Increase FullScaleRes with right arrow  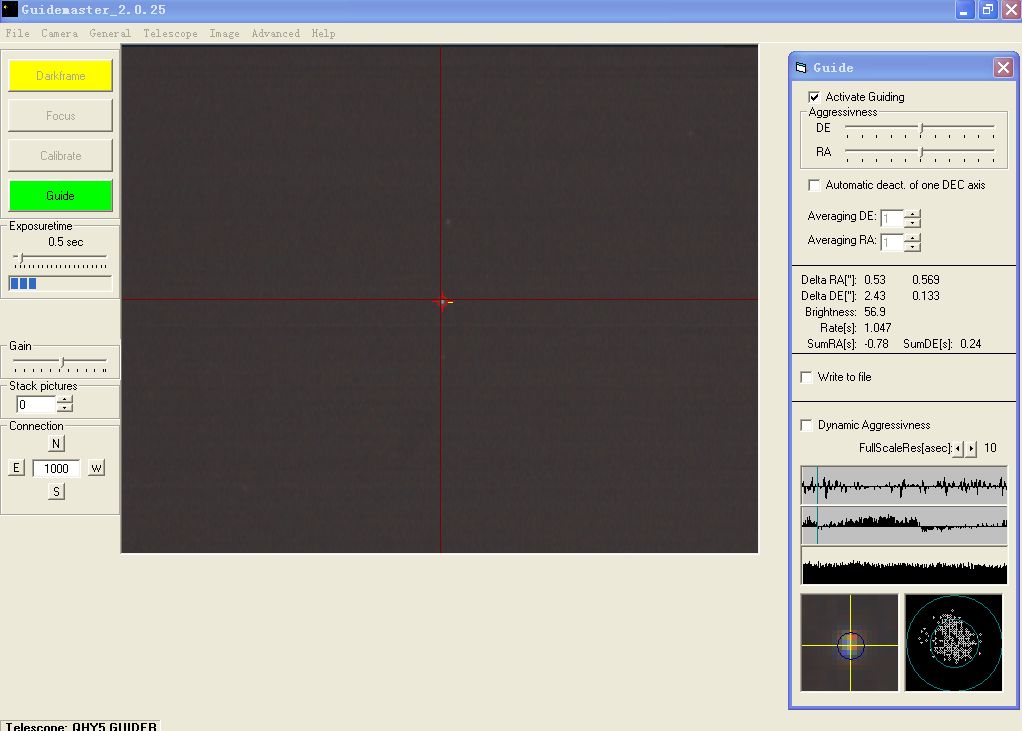point(971,449)
